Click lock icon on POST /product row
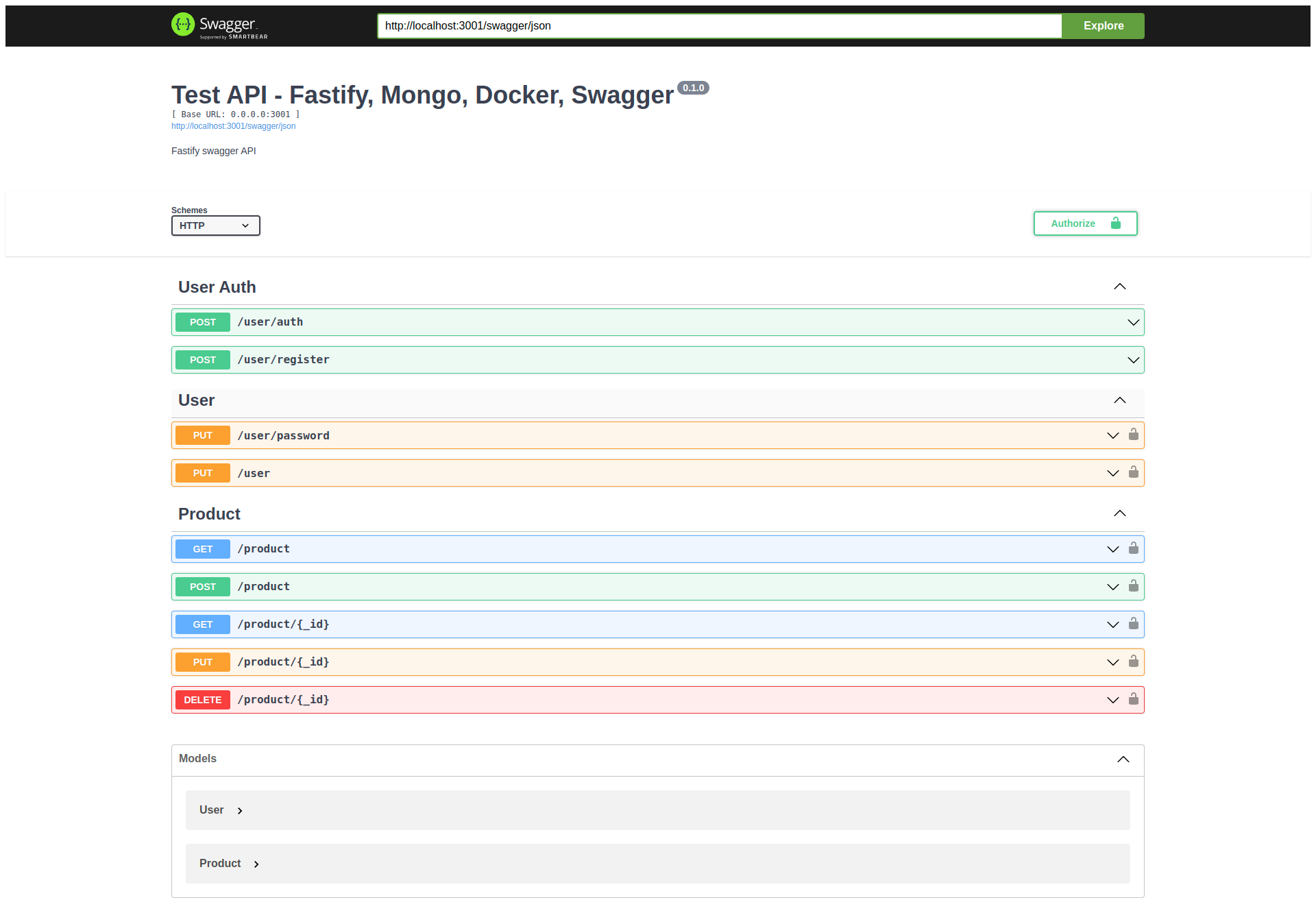1316x924 pixels. 1133,586
